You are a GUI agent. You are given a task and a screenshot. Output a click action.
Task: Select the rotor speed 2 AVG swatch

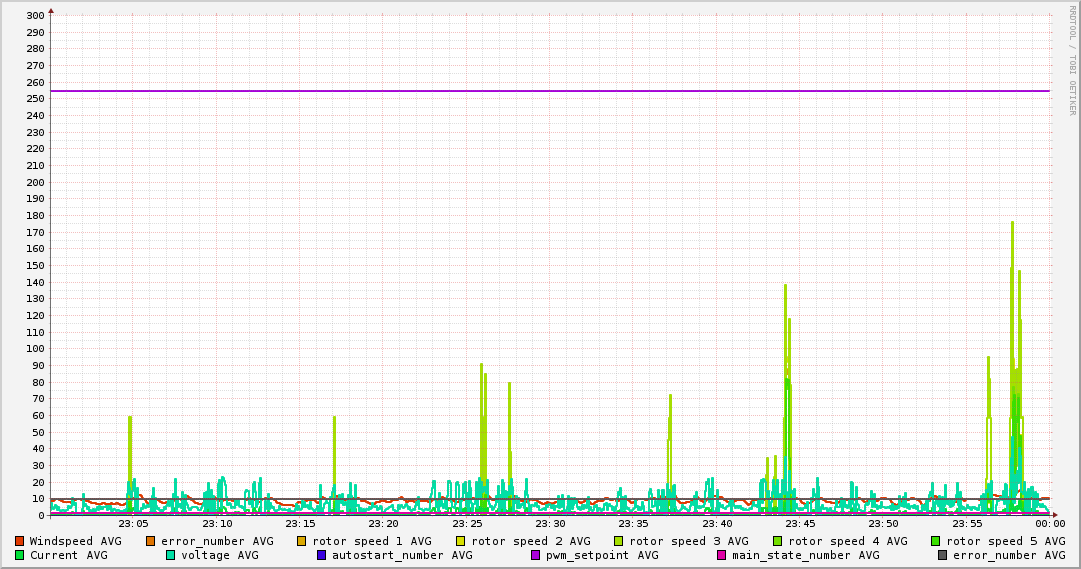tap(461, 541)
